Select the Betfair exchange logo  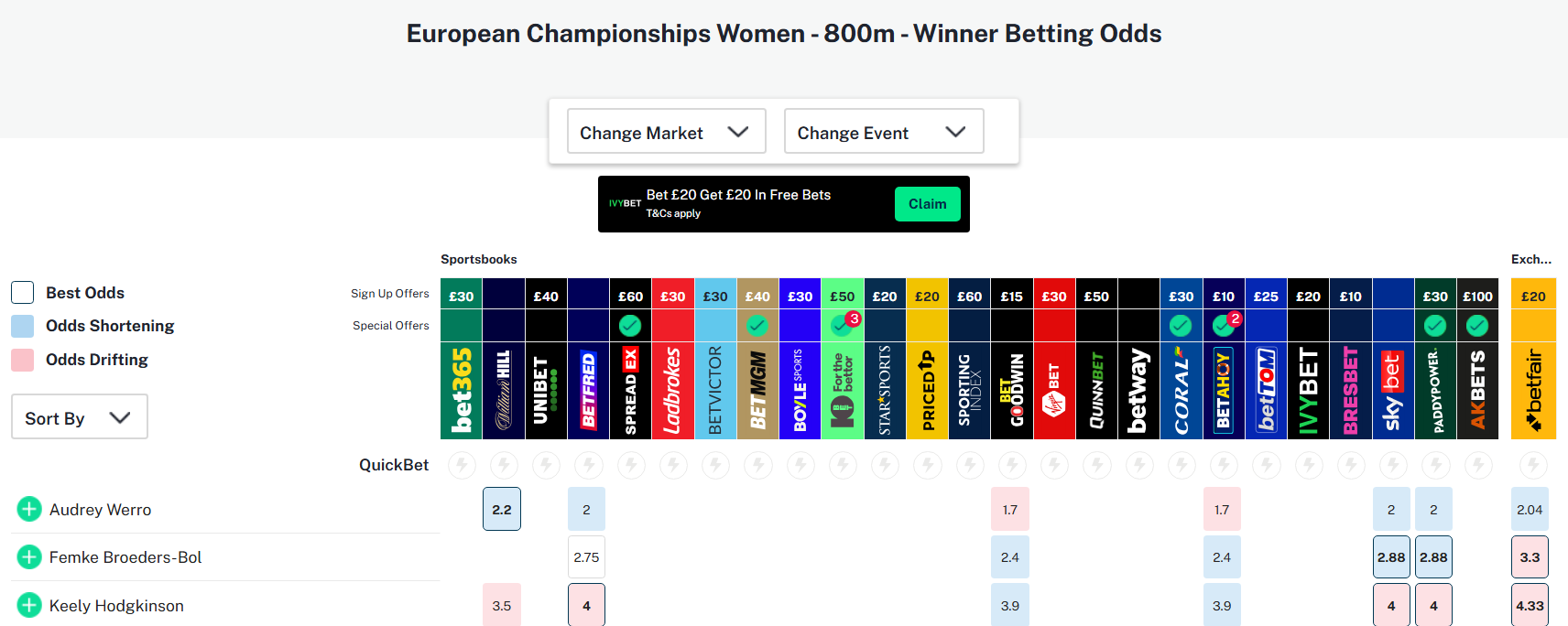1533,391
